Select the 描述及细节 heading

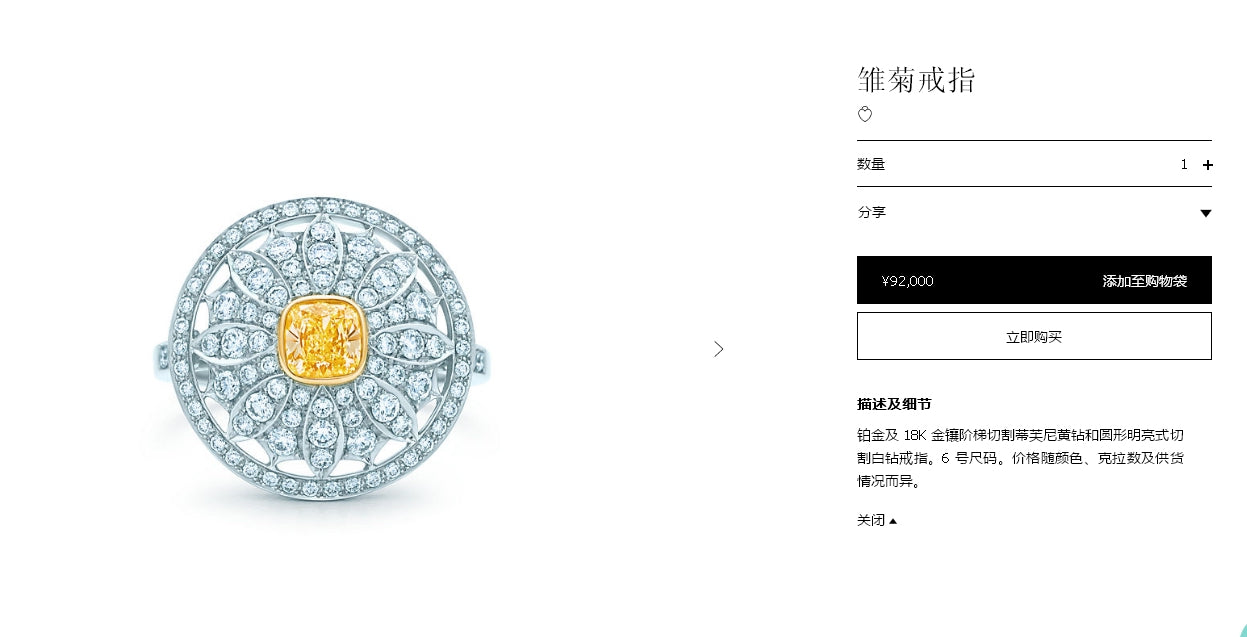[894, 404]
